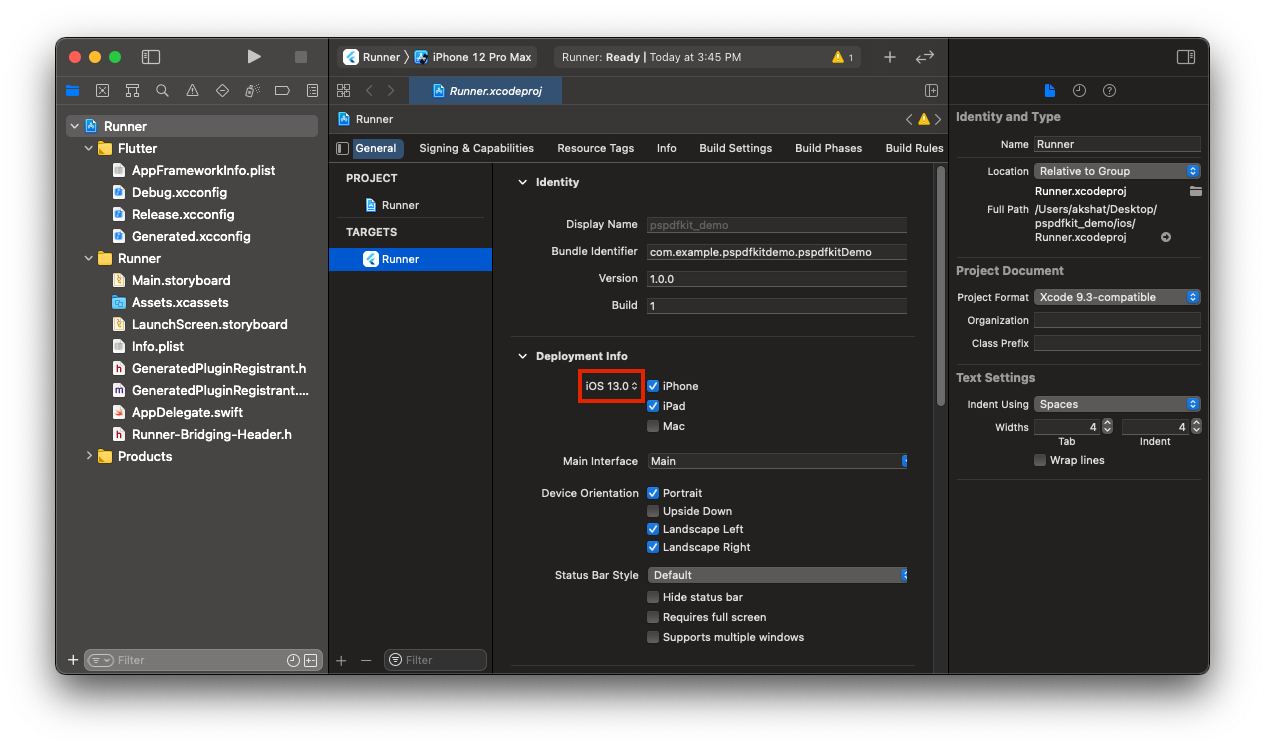Select Runner under PROJECT
1265x748 pixels.
(x=400, y=205)
